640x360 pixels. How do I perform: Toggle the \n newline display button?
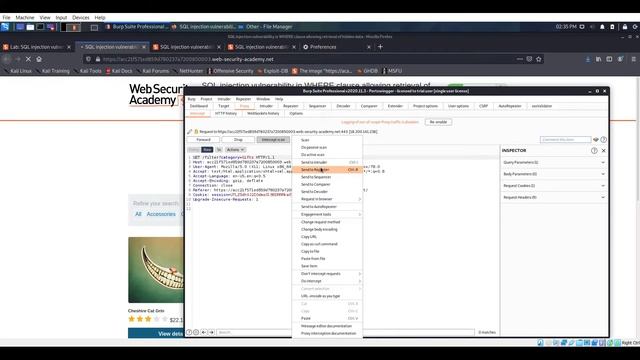click(219, 150)
